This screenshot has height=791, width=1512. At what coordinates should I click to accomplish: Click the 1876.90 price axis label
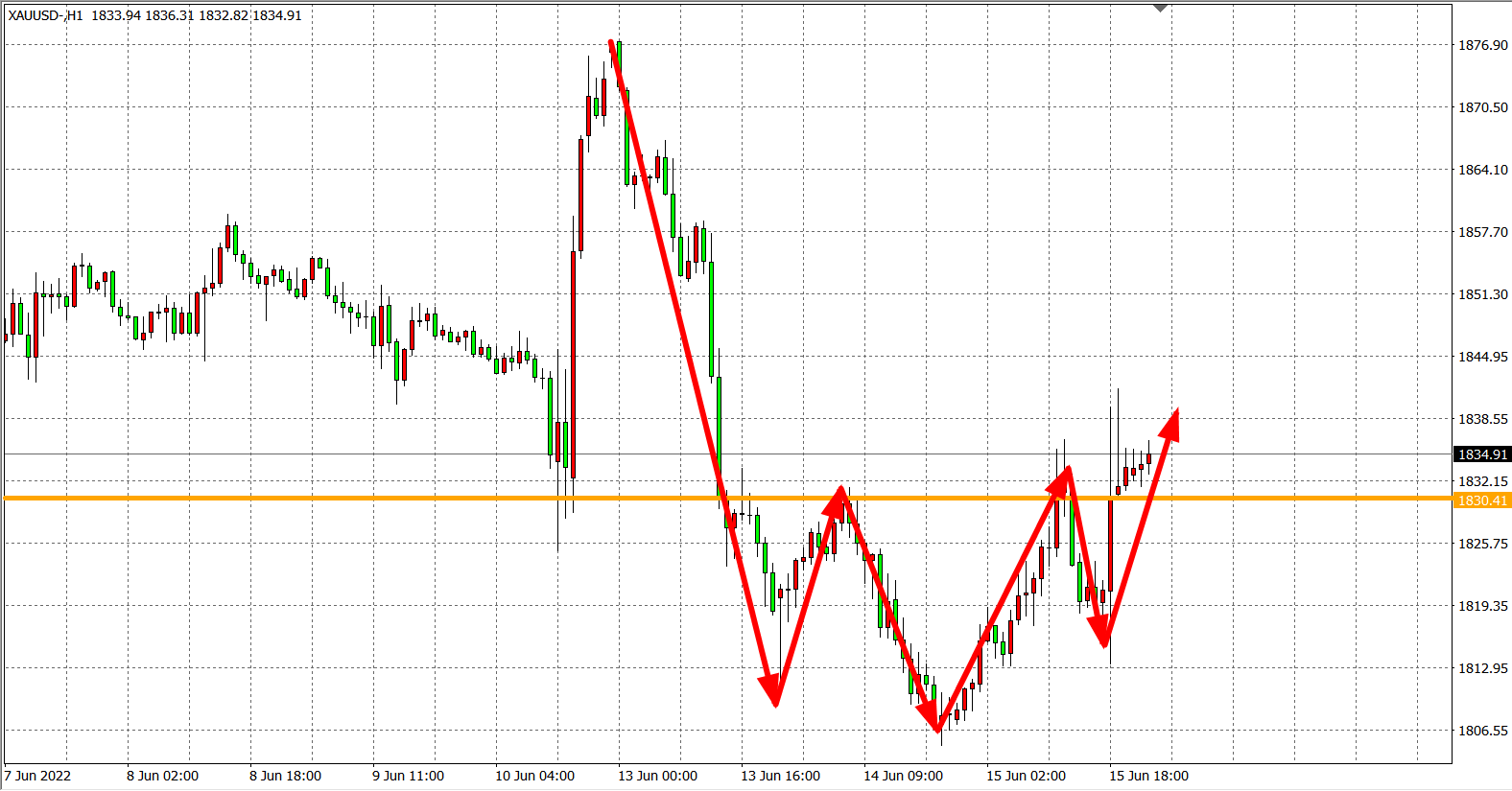1482,45
